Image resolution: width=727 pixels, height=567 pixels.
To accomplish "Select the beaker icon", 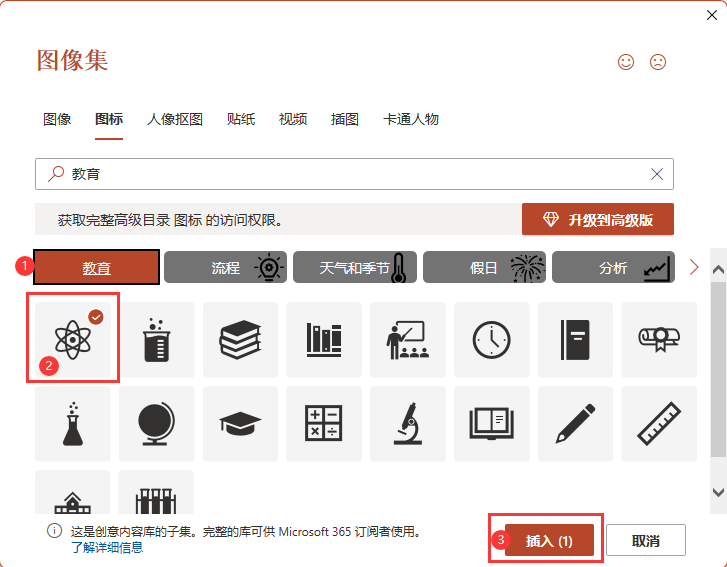I will tap(157, 340).
